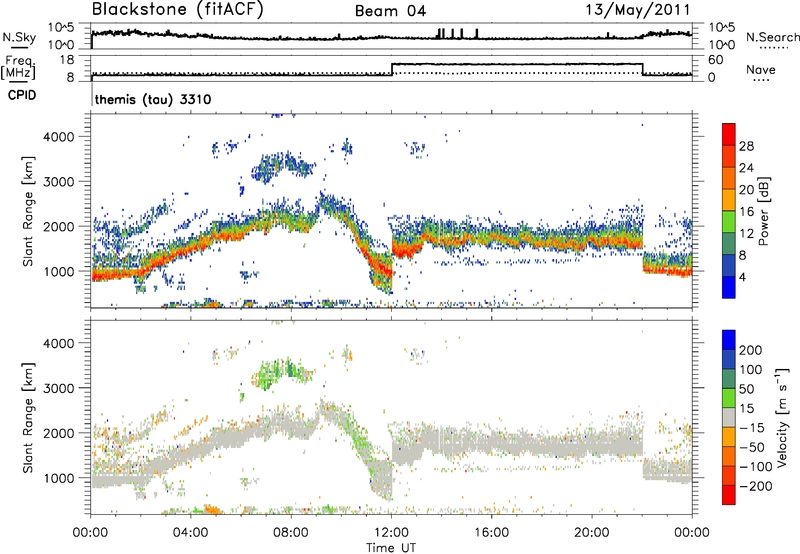Click the 4 label on Power colorbar

(x=742, y=278)
